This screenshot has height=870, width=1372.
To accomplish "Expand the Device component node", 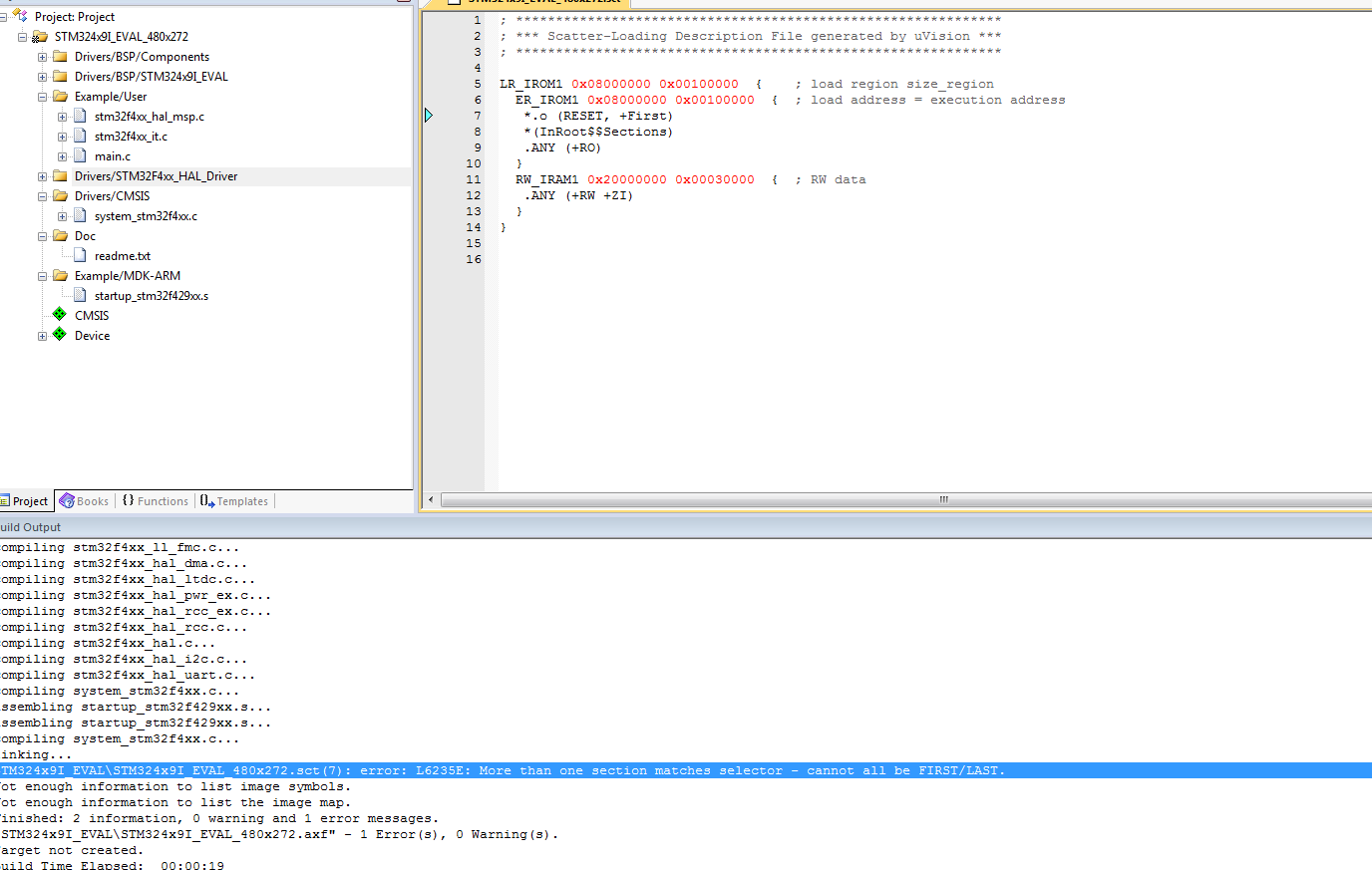I will click(x=42, y=336).
